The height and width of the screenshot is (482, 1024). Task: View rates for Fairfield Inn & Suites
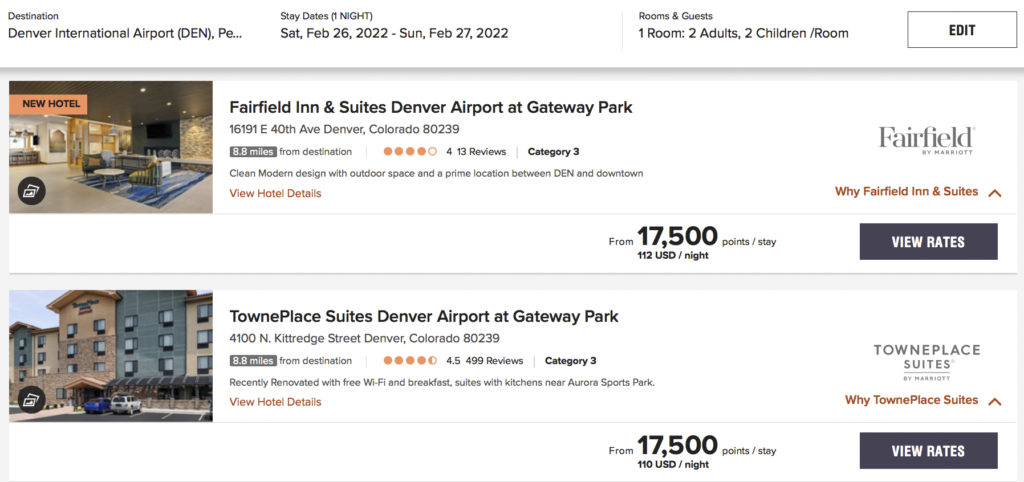(x=928, y=242)
